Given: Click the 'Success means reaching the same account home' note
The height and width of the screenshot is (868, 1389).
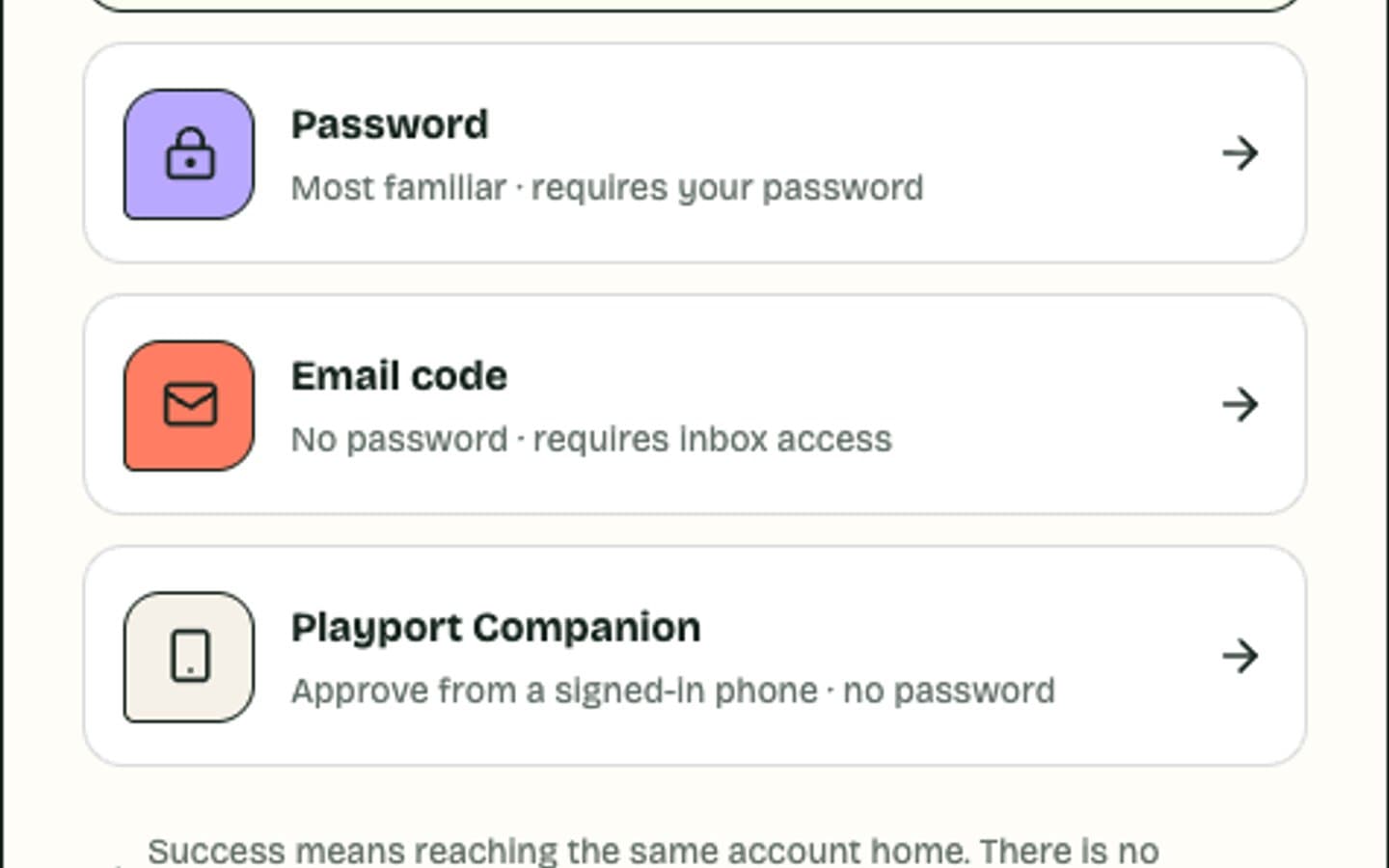Looking at the screenshot, I should (x=653, y=852).
